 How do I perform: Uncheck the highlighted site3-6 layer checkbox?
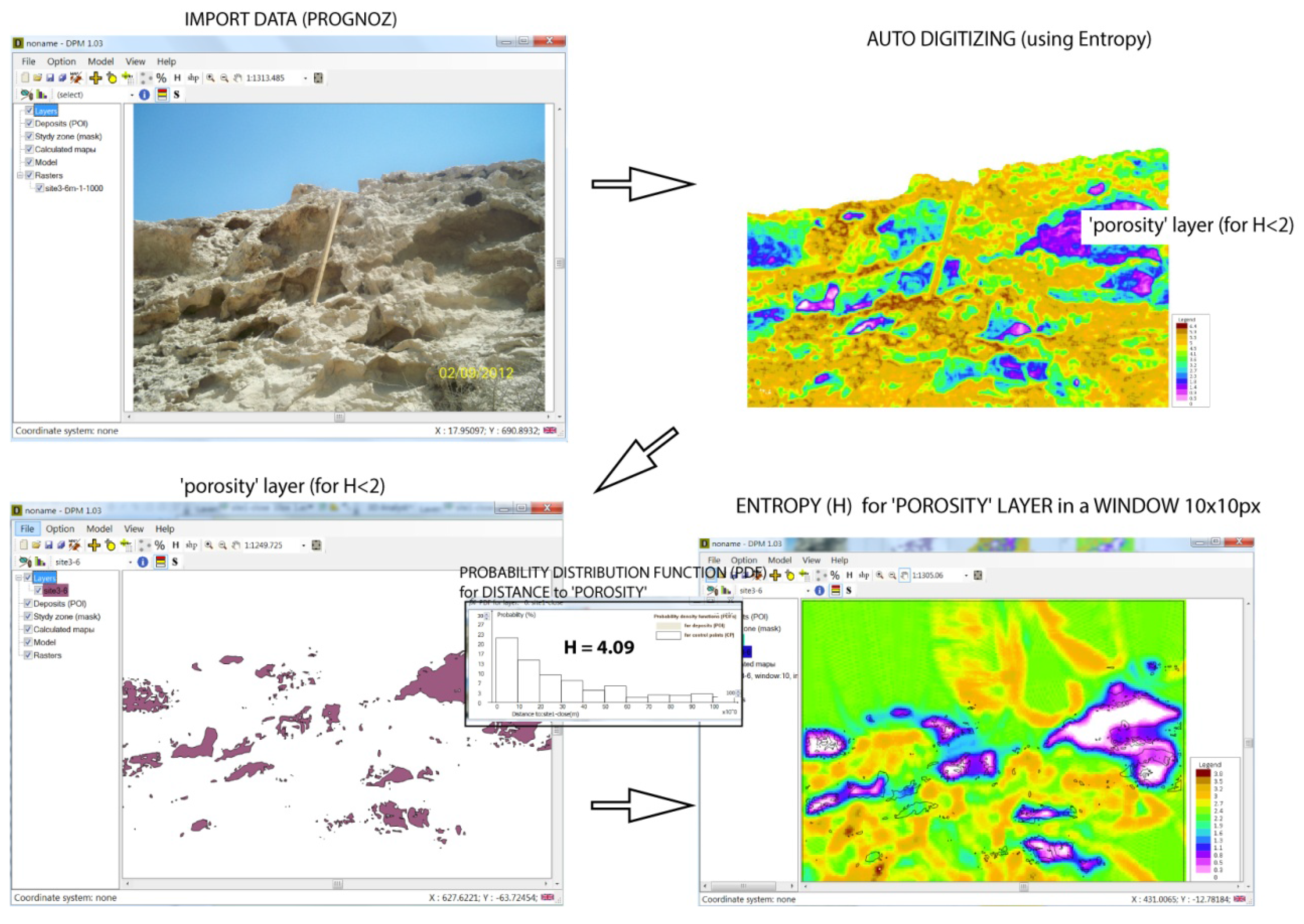tap(38, 591)
